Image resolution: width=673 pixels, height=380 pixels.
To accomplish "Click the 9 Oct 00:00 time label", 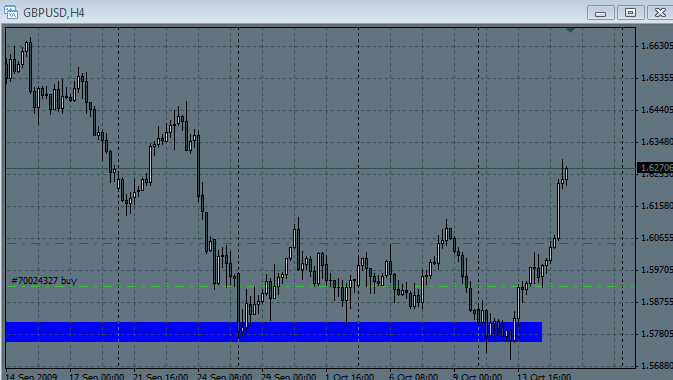I will pos(478,376).
